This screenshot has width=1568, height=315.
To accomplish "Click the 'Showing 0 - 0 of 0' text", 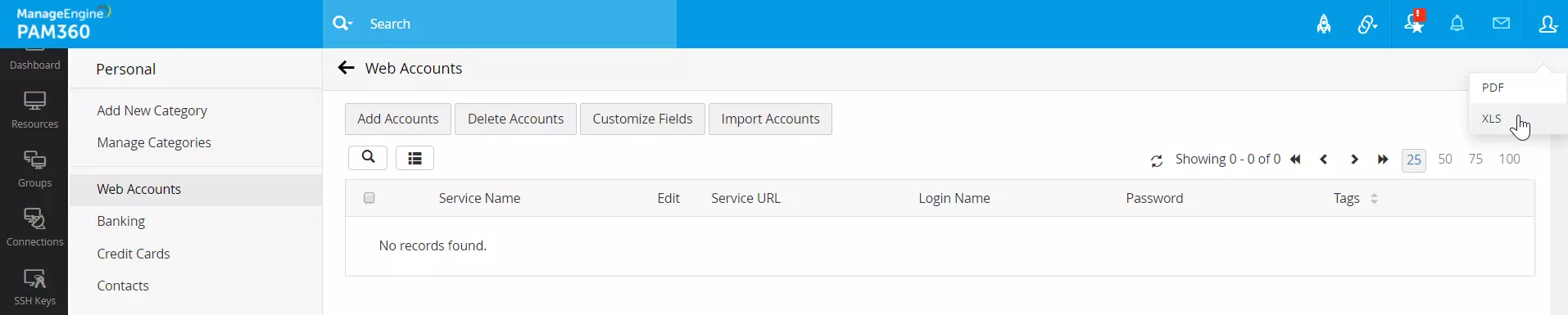I will click(x=1227, y=159).
